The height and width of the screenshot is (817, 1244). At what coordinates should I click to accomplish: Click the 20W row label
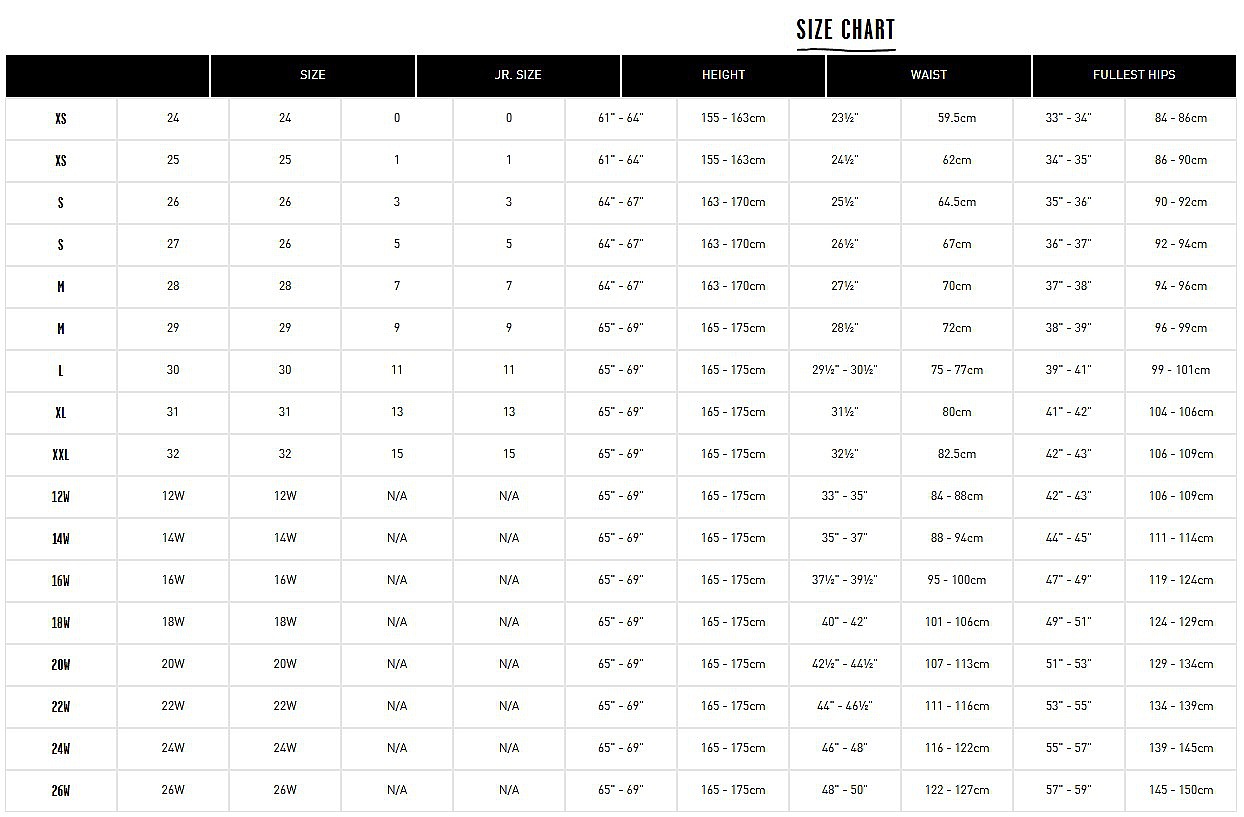pos(61,665)
